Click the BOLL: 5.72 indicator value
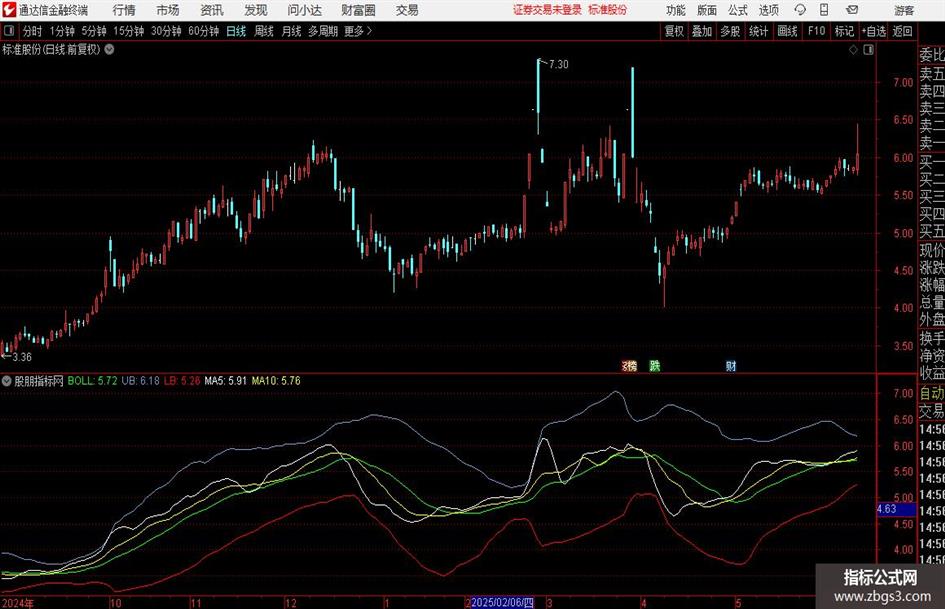 [92, 381]
